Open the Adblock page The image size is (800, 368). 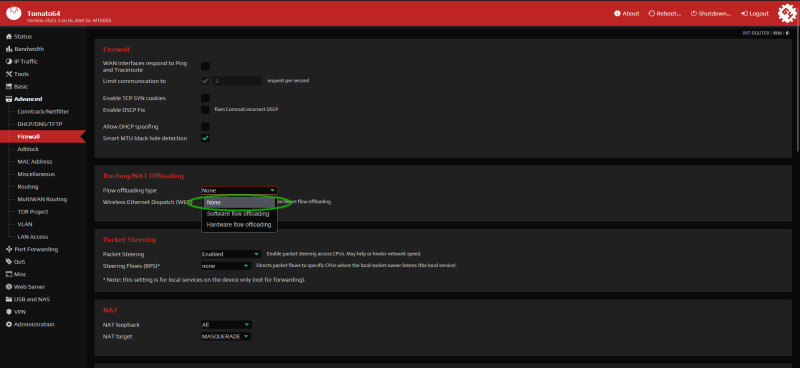coord(28,149)
